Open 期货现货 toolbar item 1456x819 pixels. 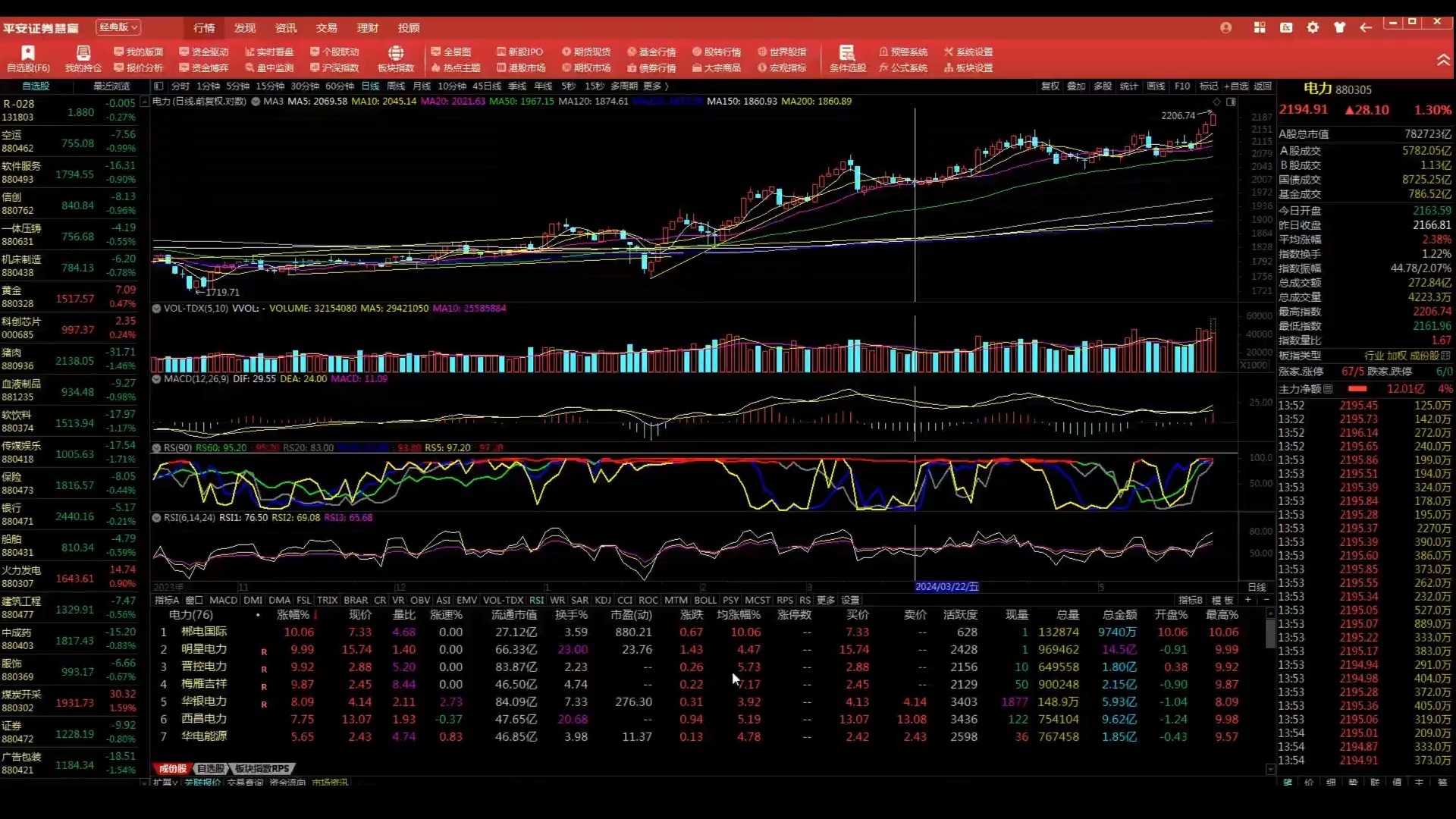pyautogui.click(x=586, y=52)
